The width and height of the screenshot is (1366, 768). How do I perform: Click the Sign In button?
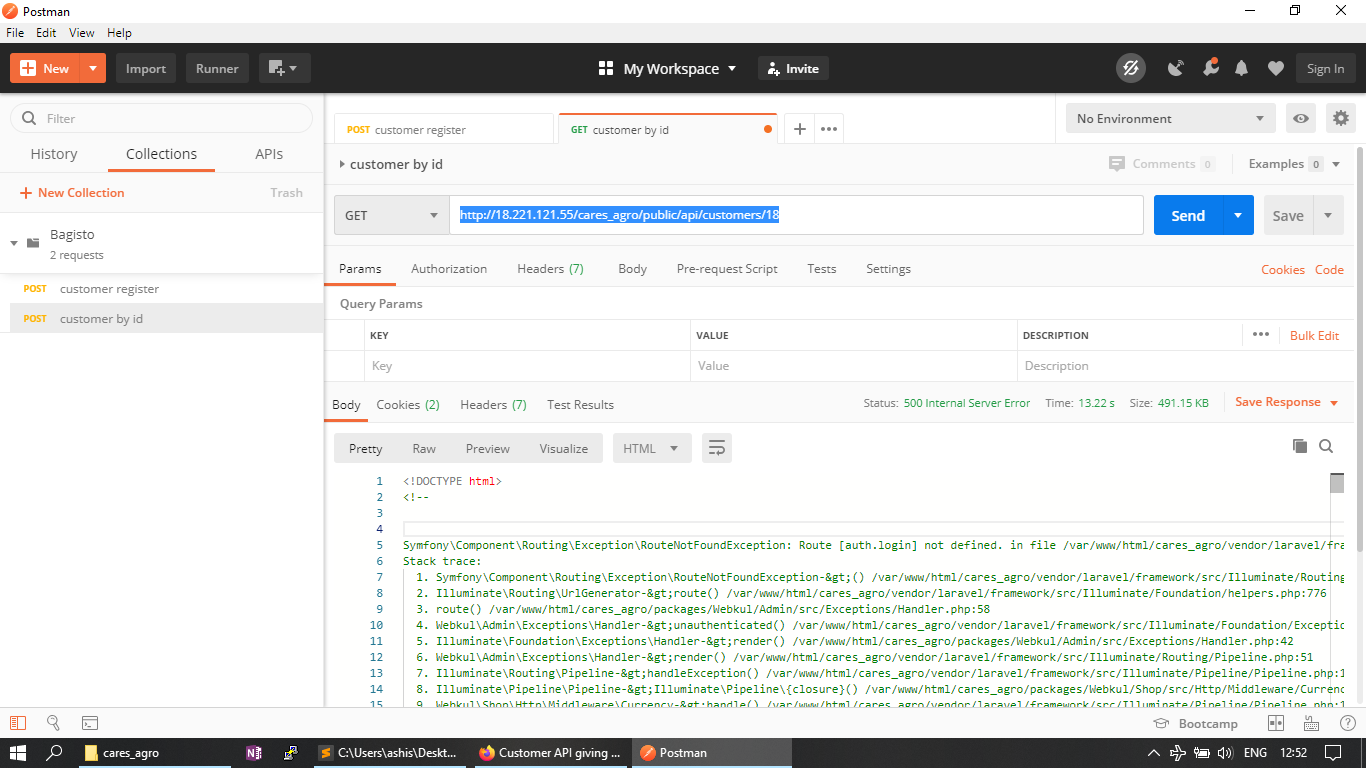(x=1325, y=68)
